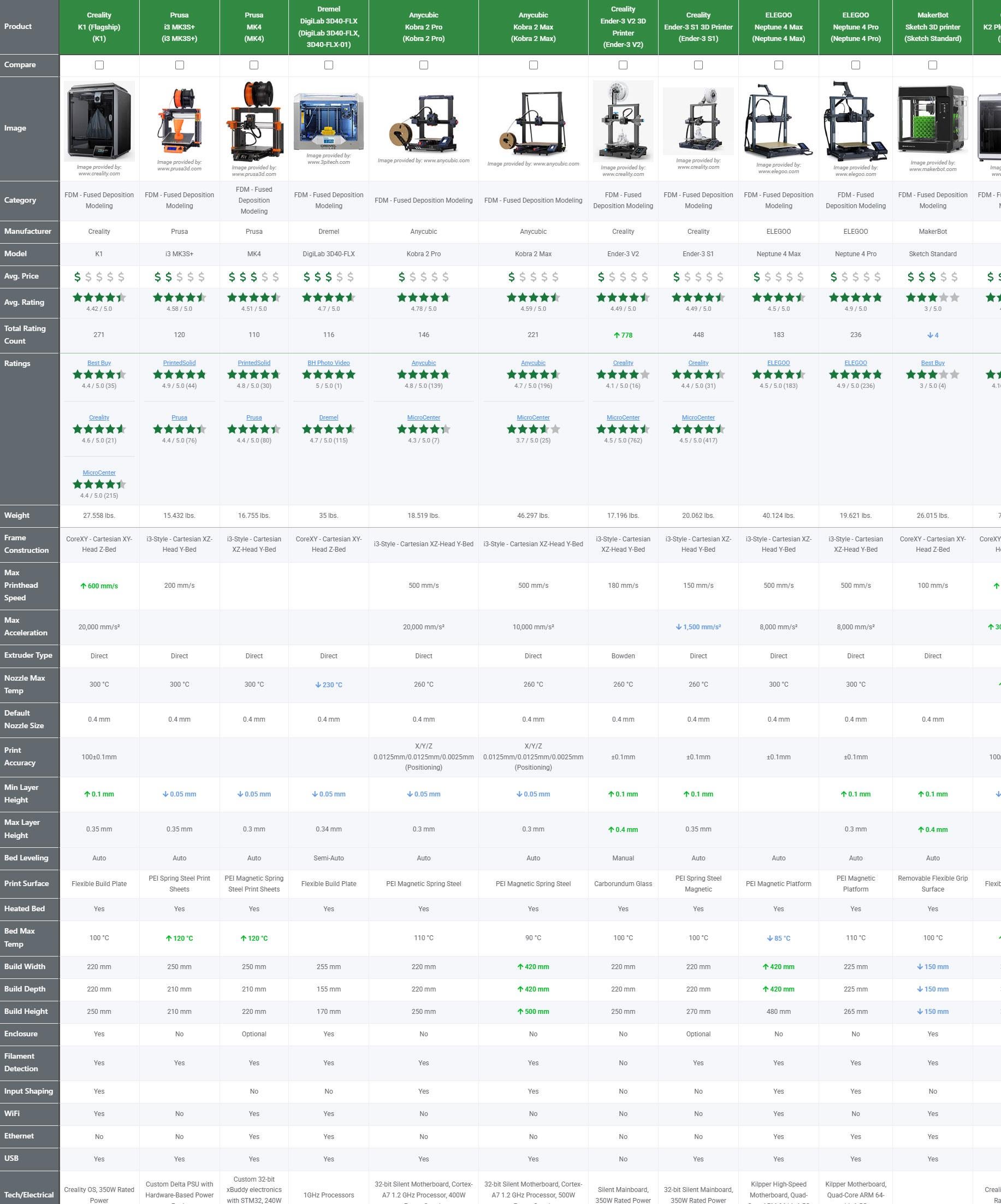View the Ender-3 V2 printer image
Viewport: 1001px width, 1204px height.
click(623, 121)
